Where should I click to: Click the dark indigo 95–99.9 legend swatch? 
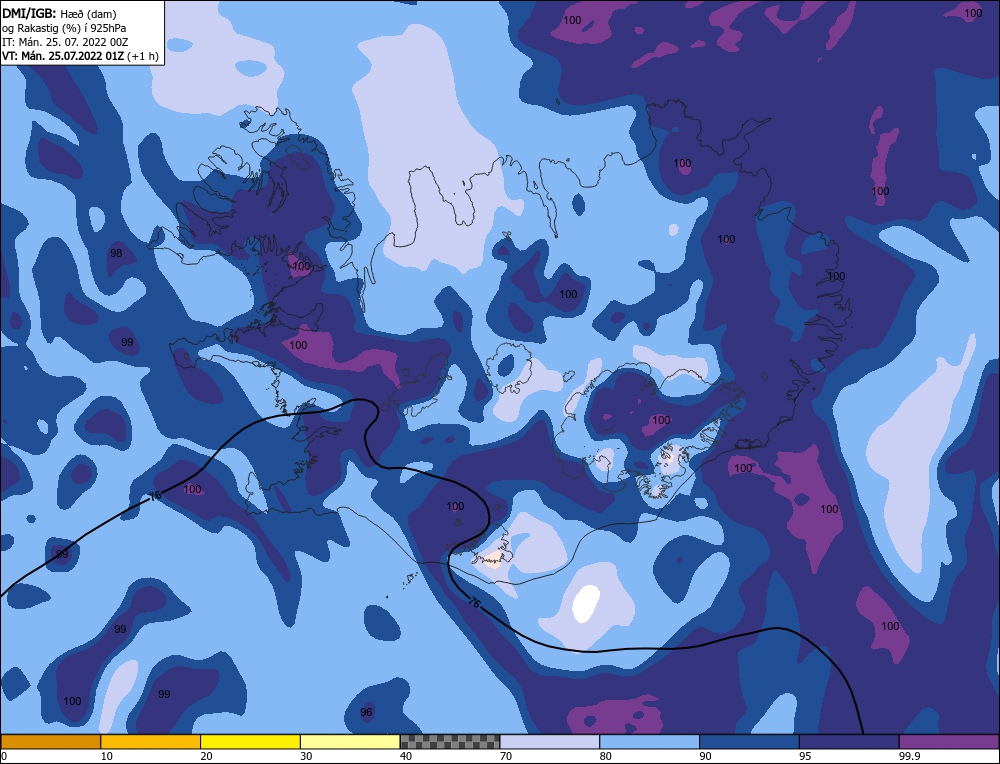(849, 741)
